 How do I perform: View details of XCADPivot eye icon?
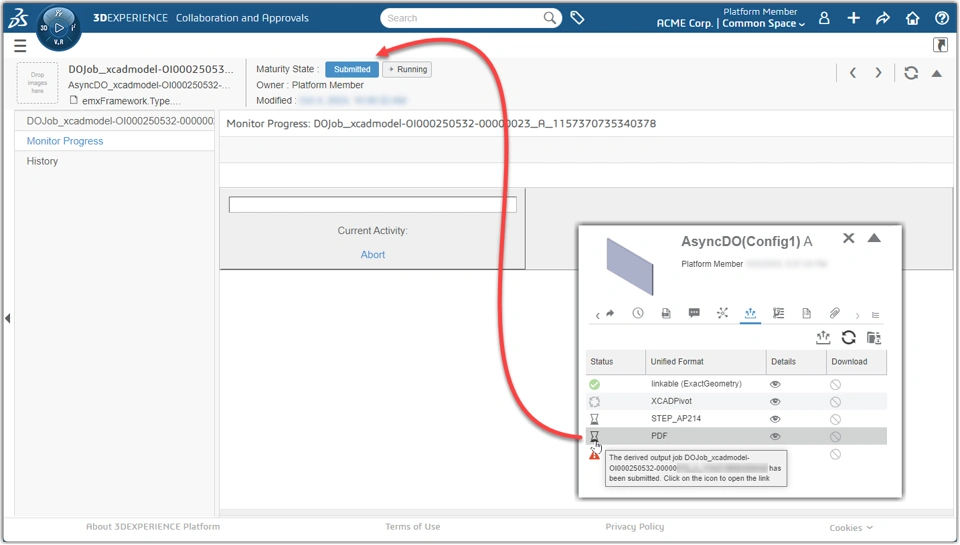click(775, 402)
